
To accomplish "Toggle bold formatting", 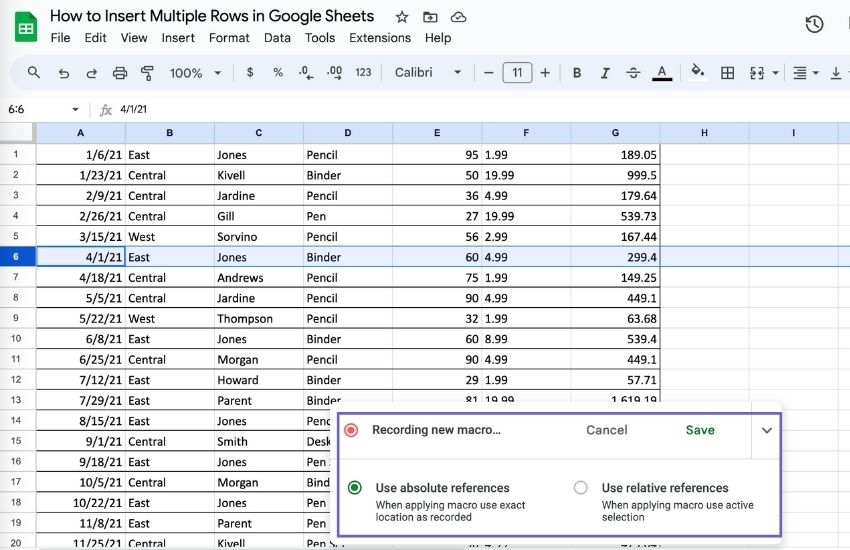I will (577, 73).
